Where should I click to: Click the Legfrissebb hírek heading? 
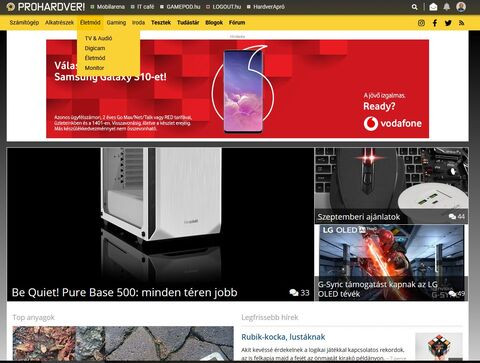(x=270, y=317)
